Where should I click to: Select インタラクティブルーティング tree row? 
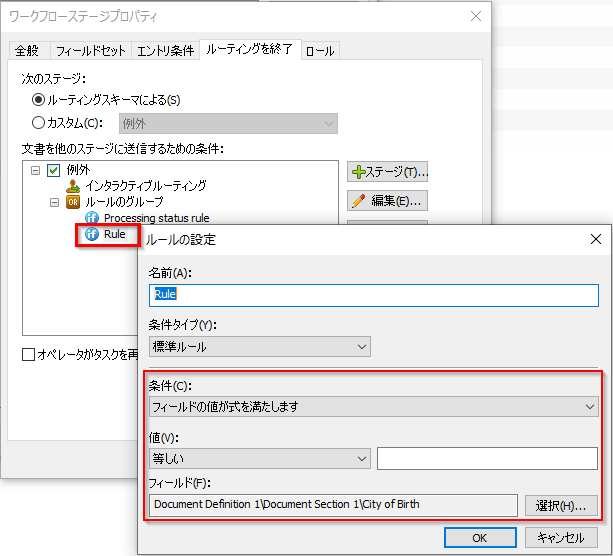click(x=145, y=186)
